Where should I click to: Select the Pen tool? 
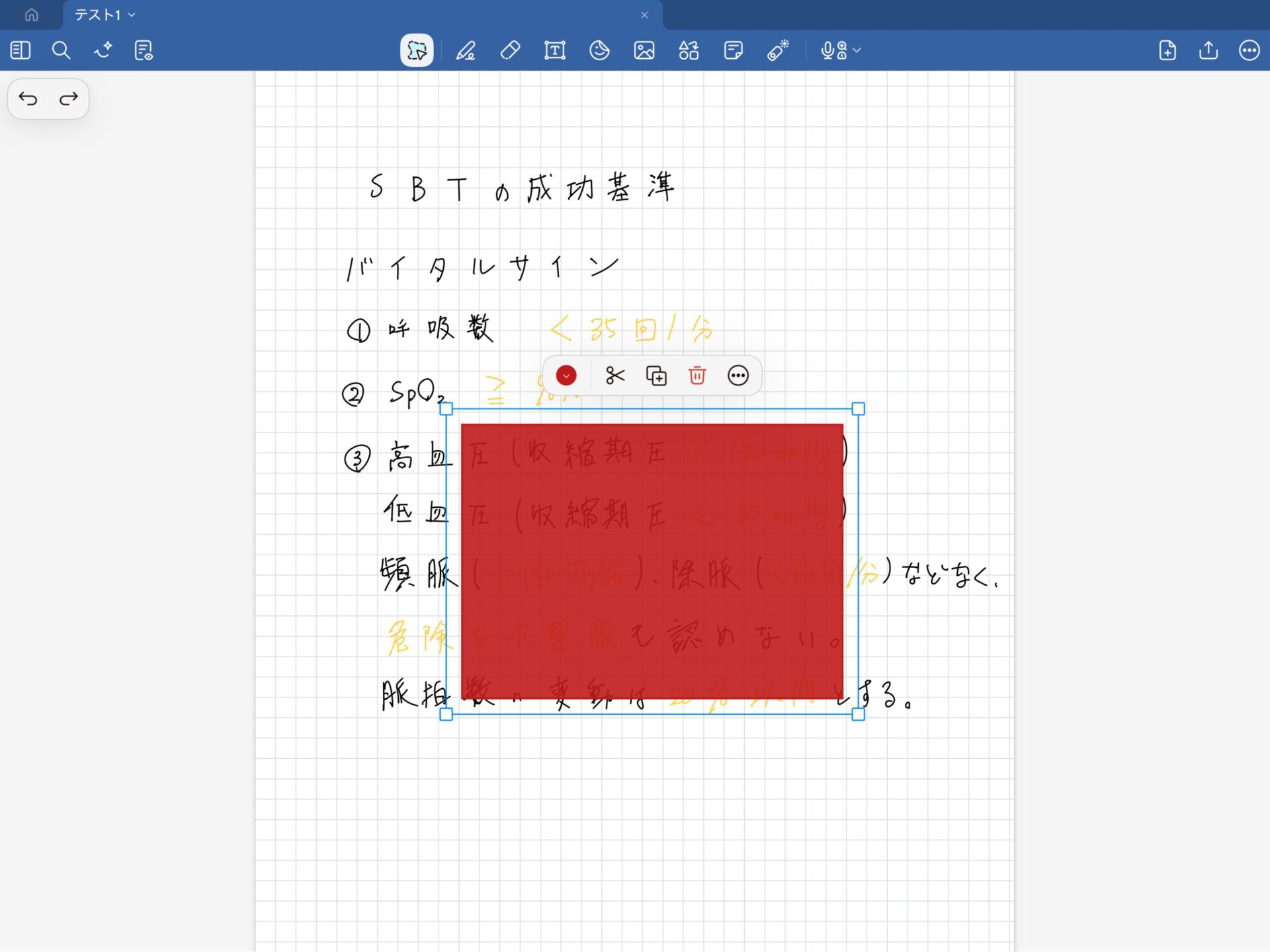466,50
